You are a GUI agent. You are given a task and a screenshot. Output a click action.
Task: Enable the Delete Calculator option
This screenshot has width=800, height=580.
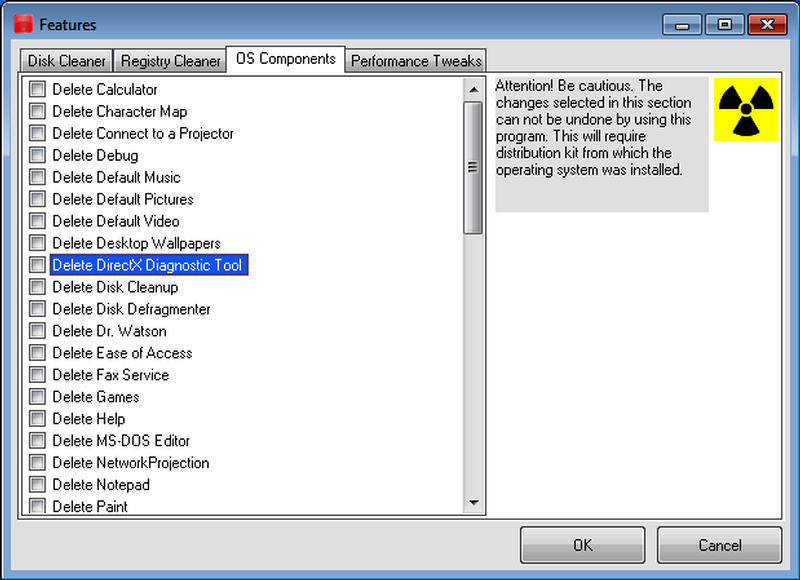point(36,89)
